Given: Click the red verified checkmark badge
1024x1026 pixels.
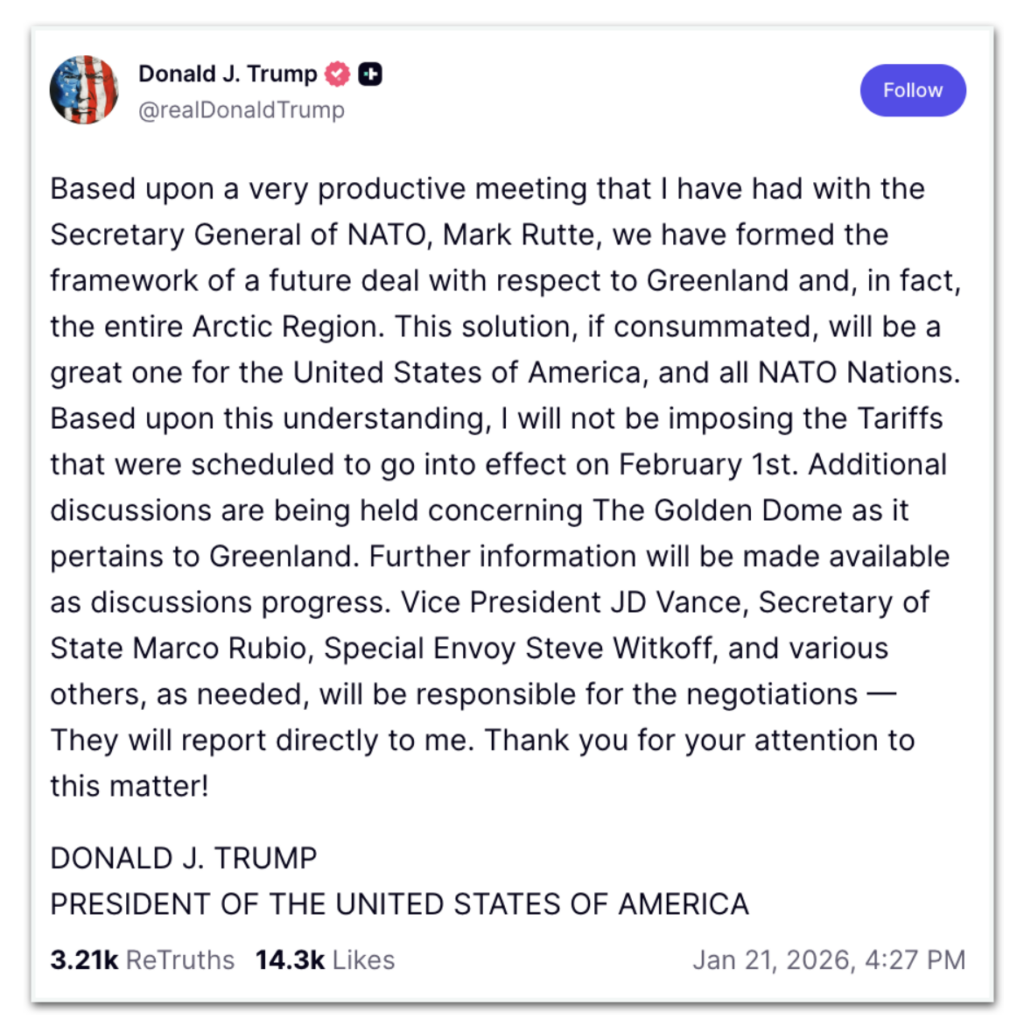Looking at the screenshot, I should tap(340, 74).
